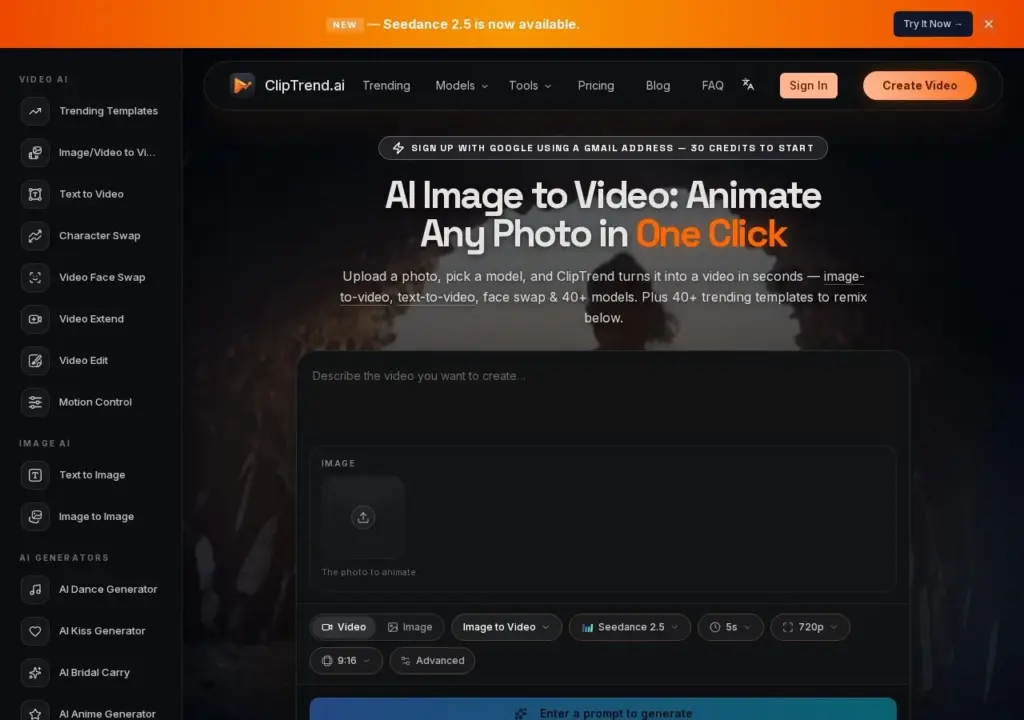Click the Enter a prompt to generate button
Viewport: 1024px width, 720px height.
(x=603, y=710)
